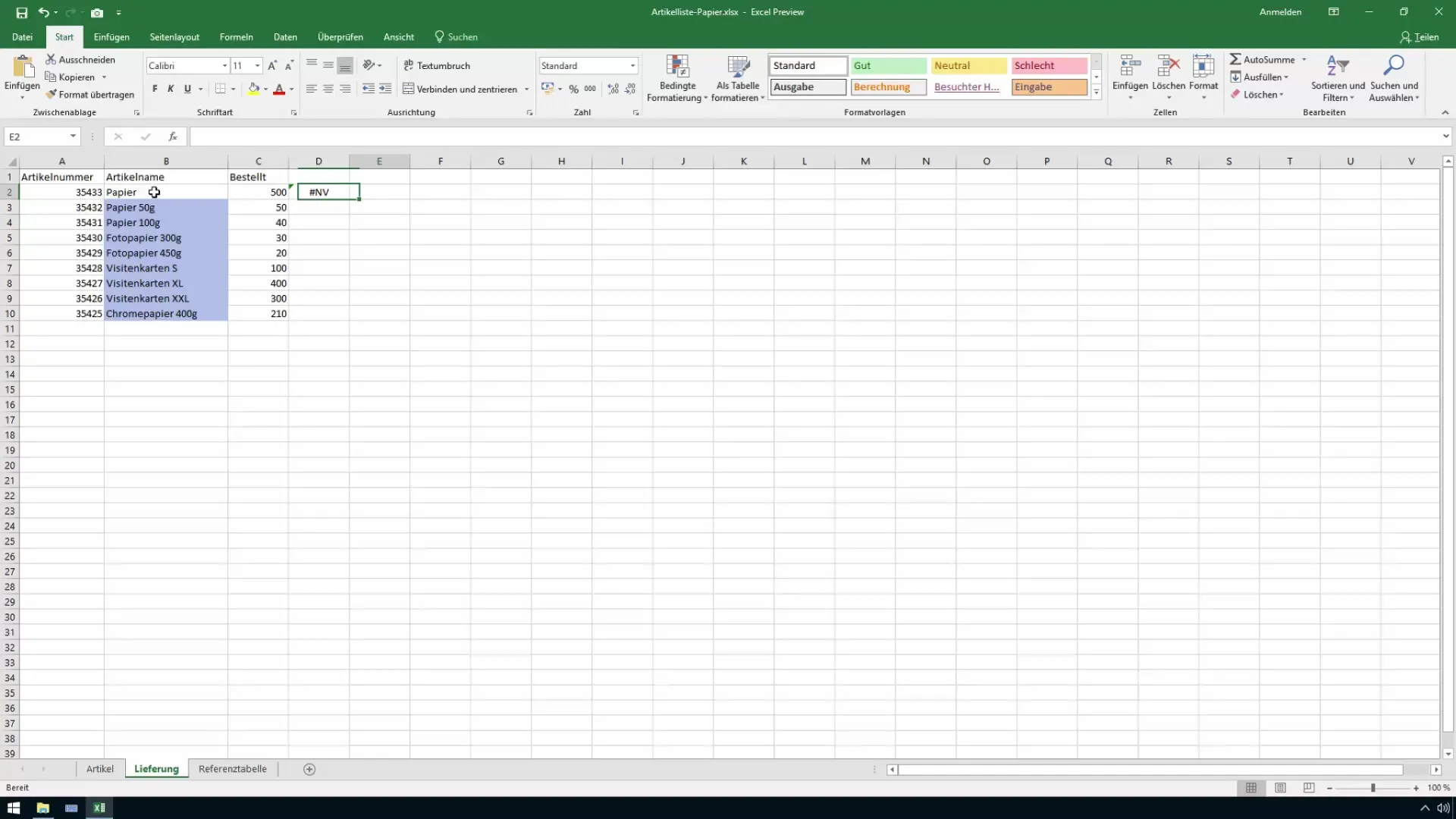Click the percent style icon

point(574,89)
